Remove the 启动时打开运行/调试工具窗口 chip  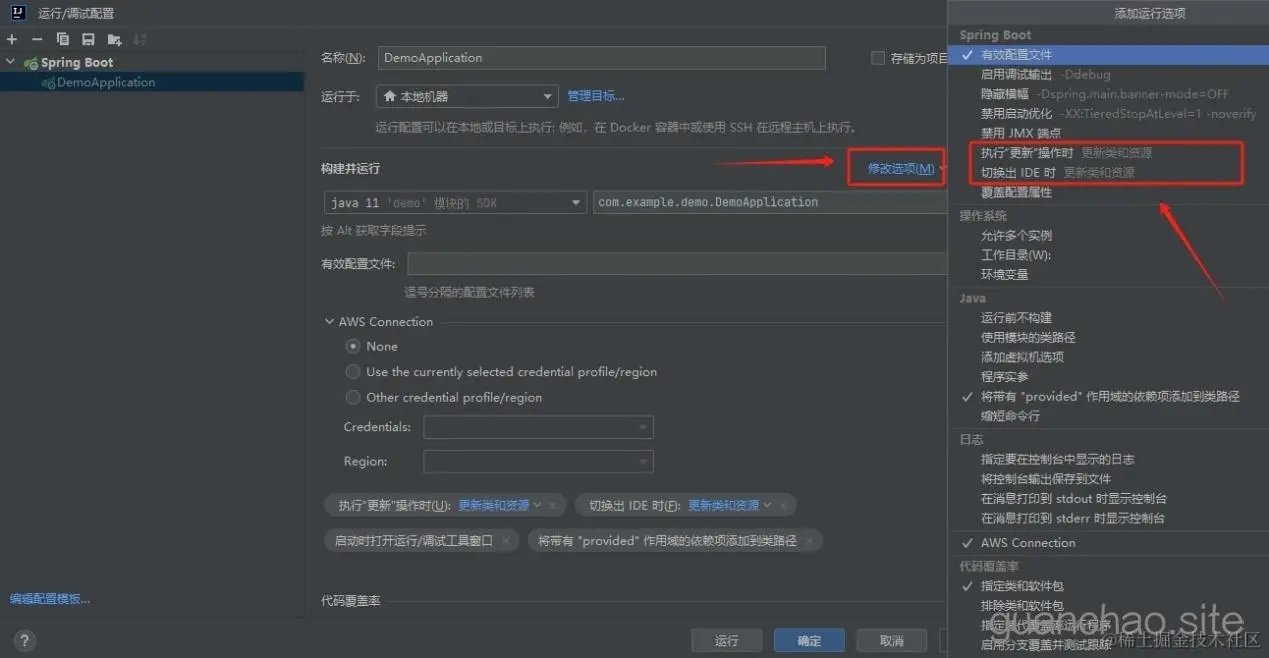pyautogui.click(x=506, y=541)
